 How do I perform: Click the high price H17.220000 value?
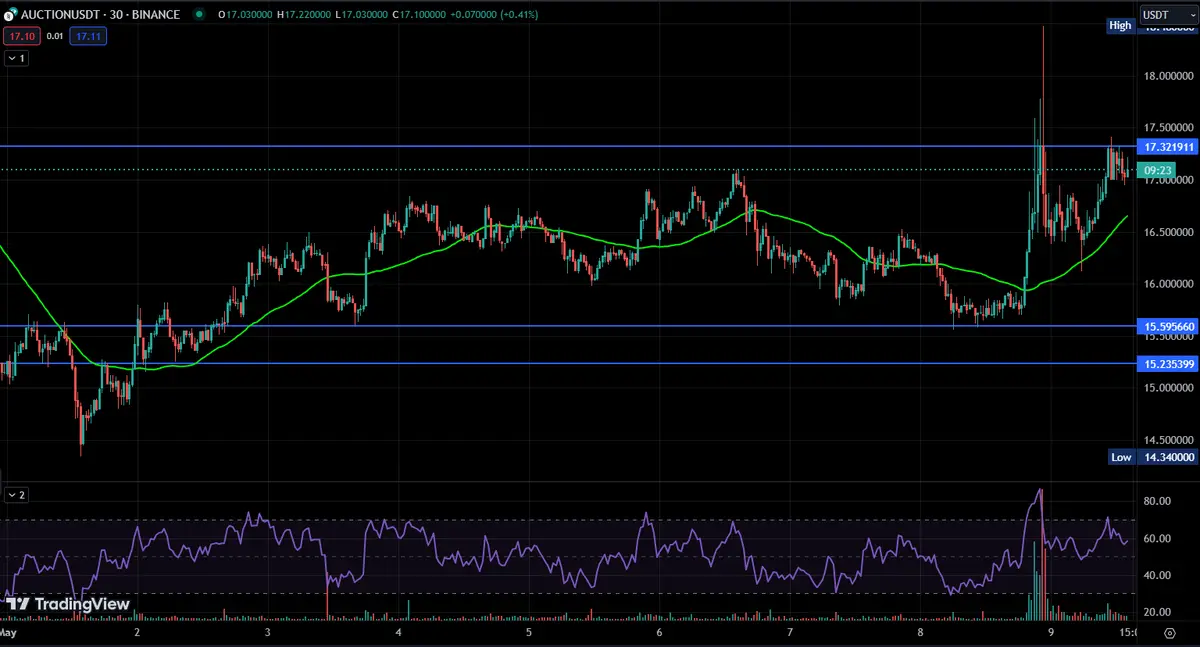click(x=306, y=15)
